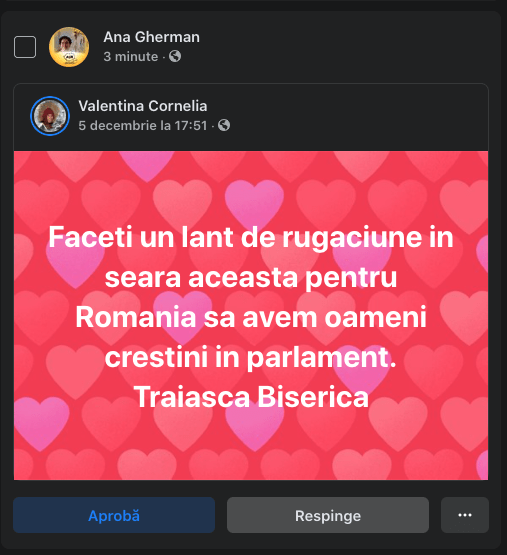Click the 'Romania sa avem oameni' text line
Viewport: 507px width, 555px height.
pos(251,317)
